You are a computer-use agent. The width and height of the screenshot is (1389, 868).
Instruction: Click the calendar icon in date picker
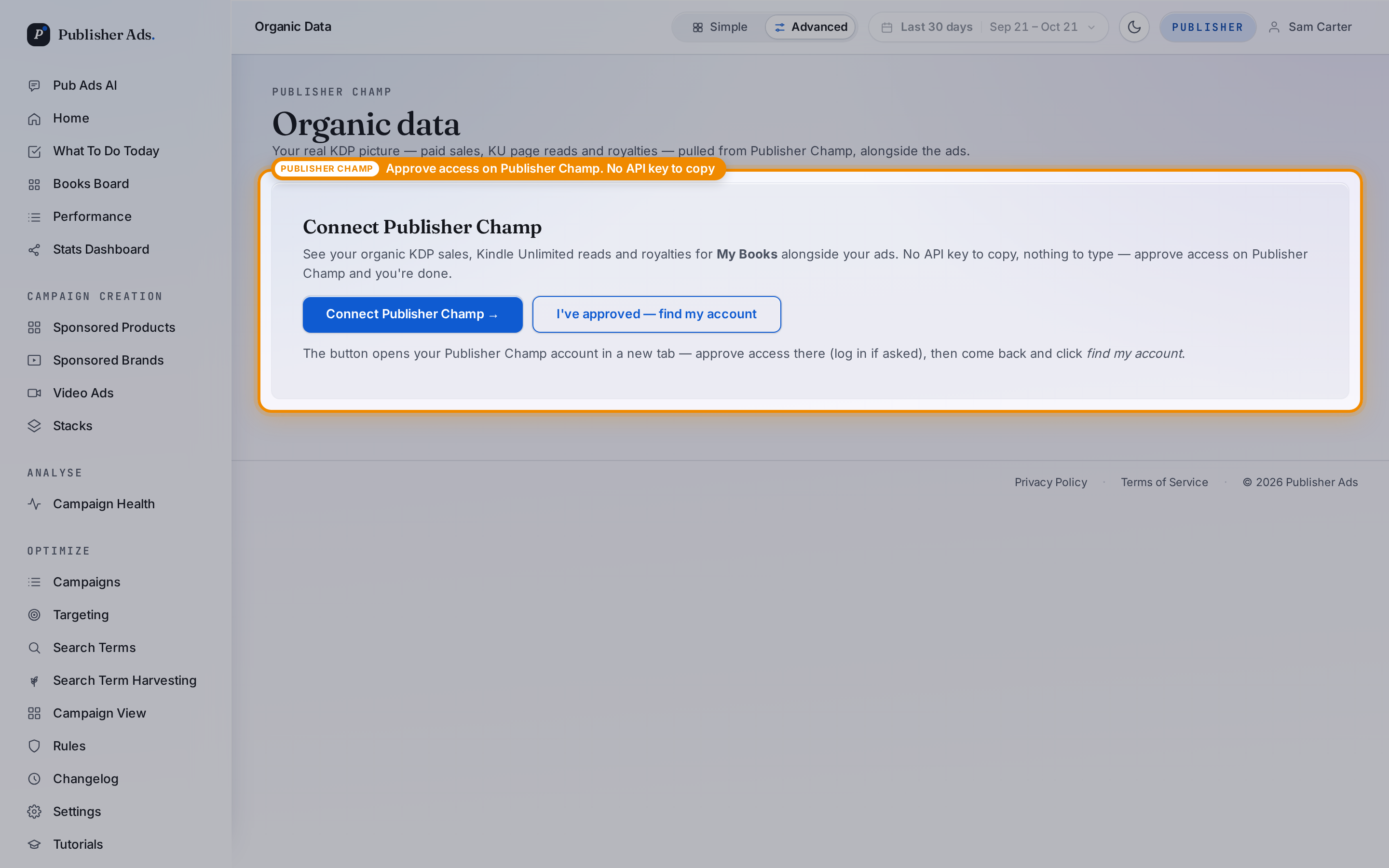[887, 27]
